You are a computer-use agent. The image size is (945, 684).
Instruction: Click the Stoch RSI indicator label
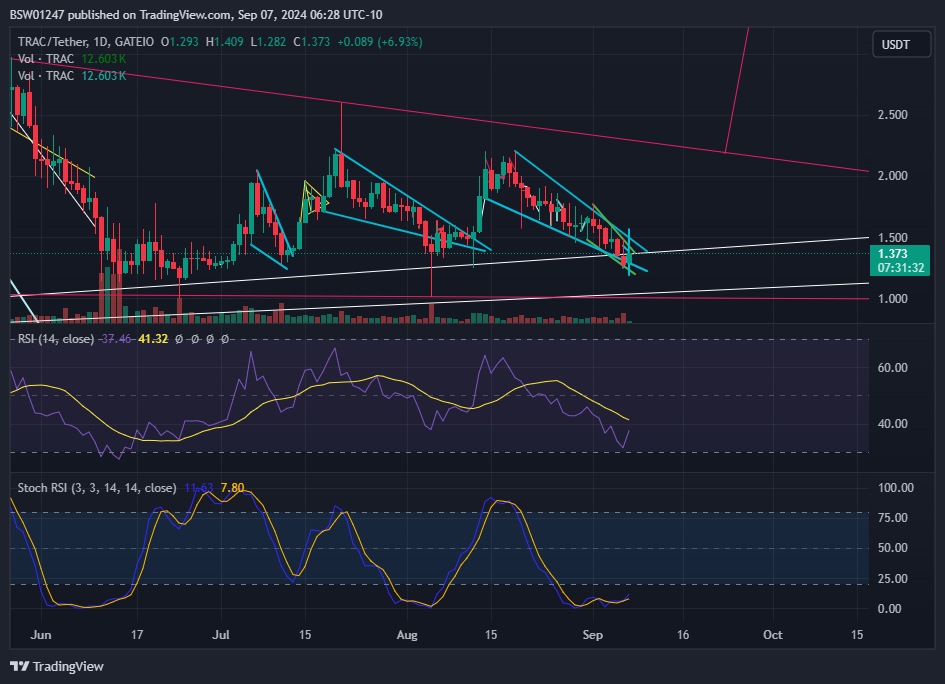(97, 488)
